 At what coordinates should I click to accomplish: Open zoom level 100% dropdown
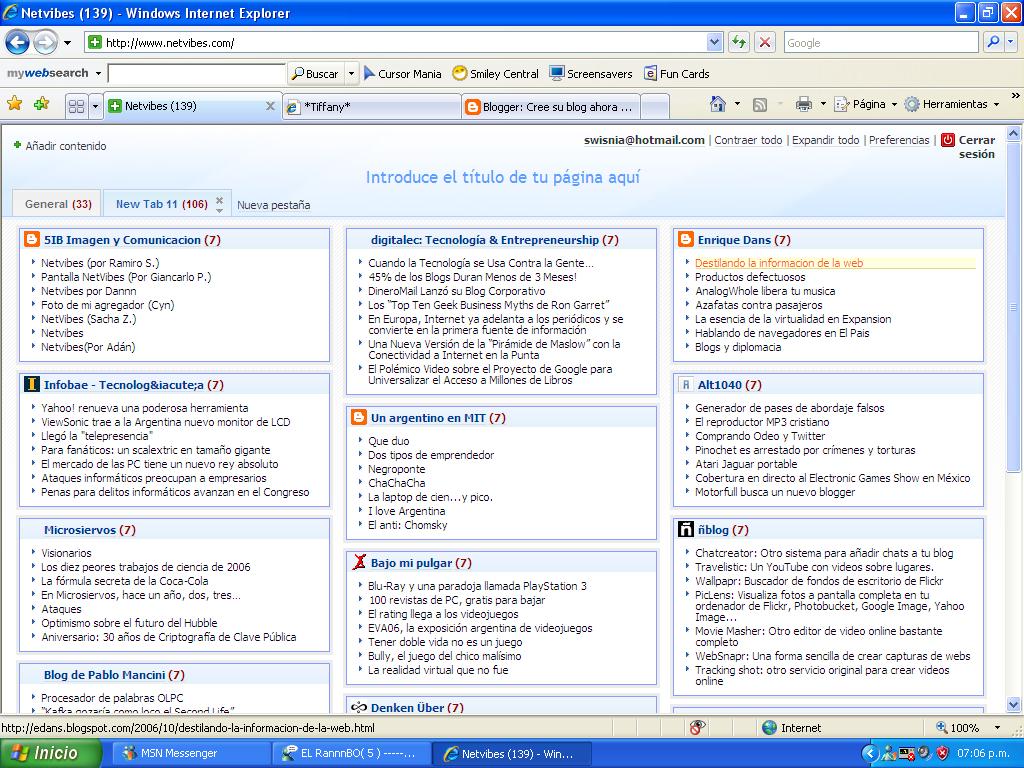997,728
